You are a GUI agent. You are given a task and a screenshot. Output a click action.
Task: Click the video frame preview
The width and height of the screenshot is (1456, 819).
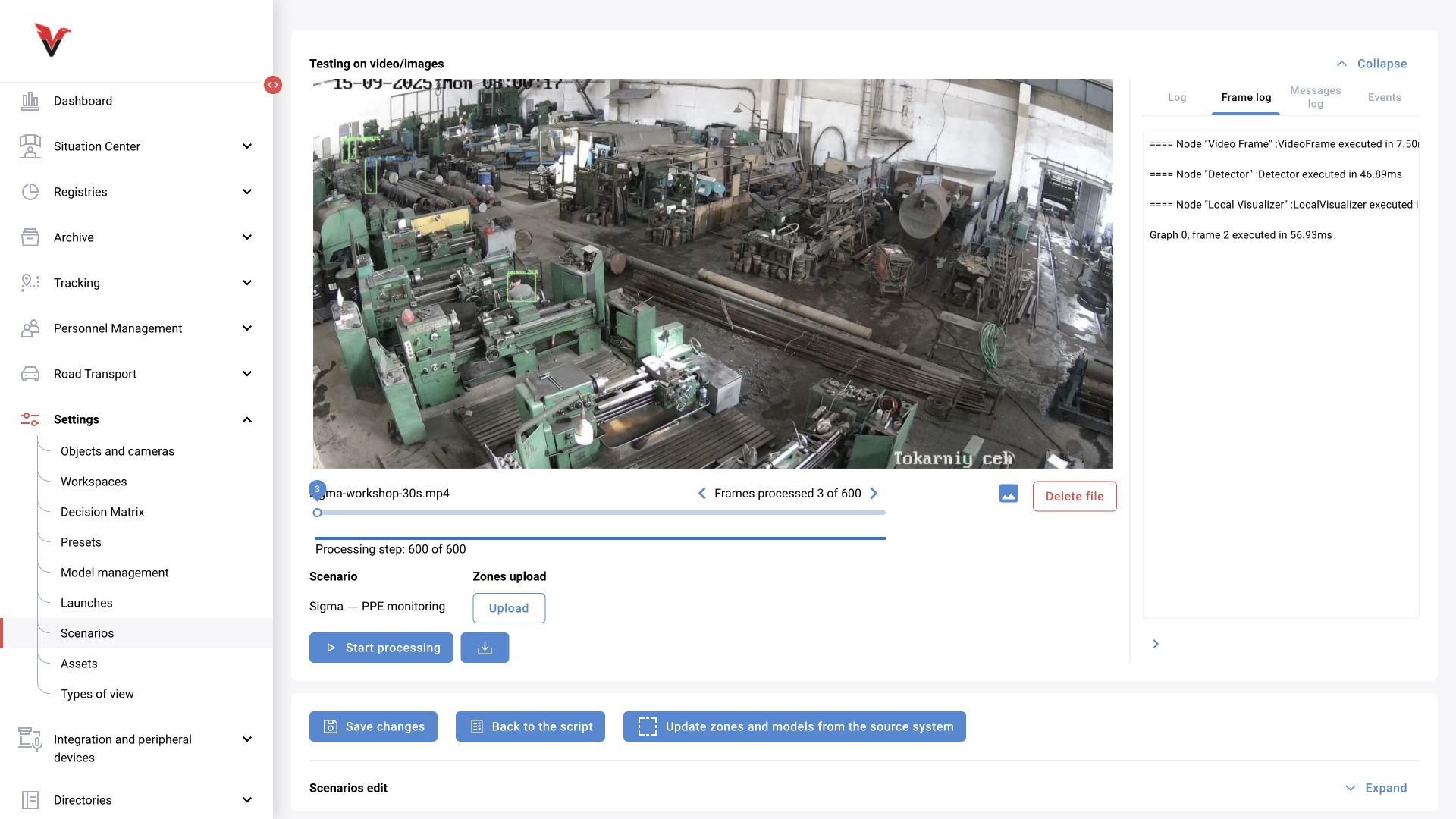click(x=713, y=274)
